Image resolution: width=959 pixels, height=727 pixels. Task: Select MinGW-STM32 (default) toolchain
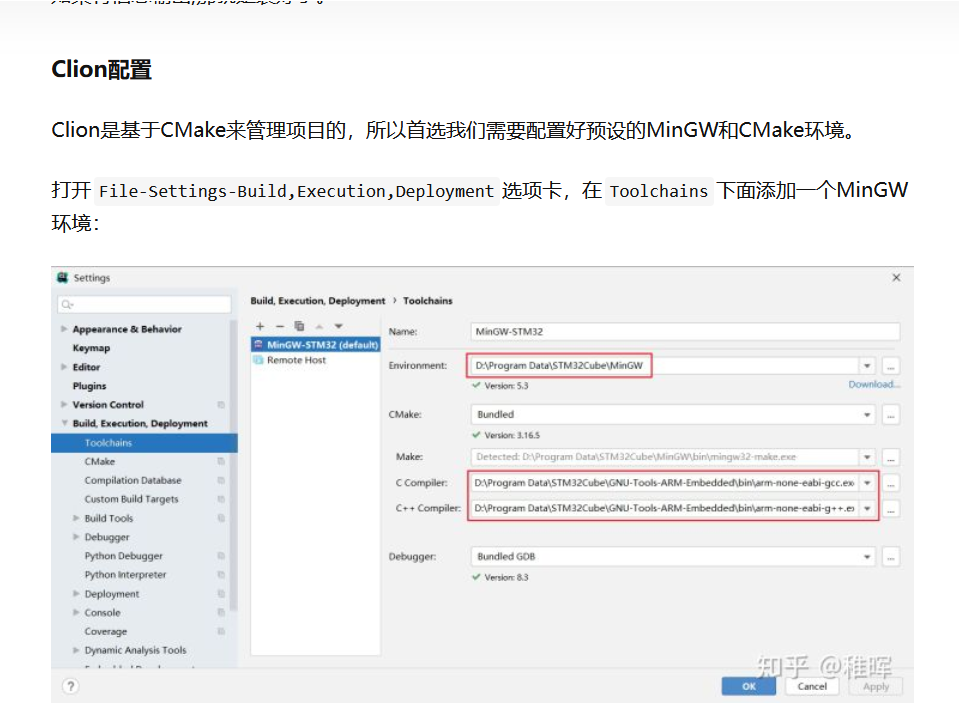pos(316,345)
